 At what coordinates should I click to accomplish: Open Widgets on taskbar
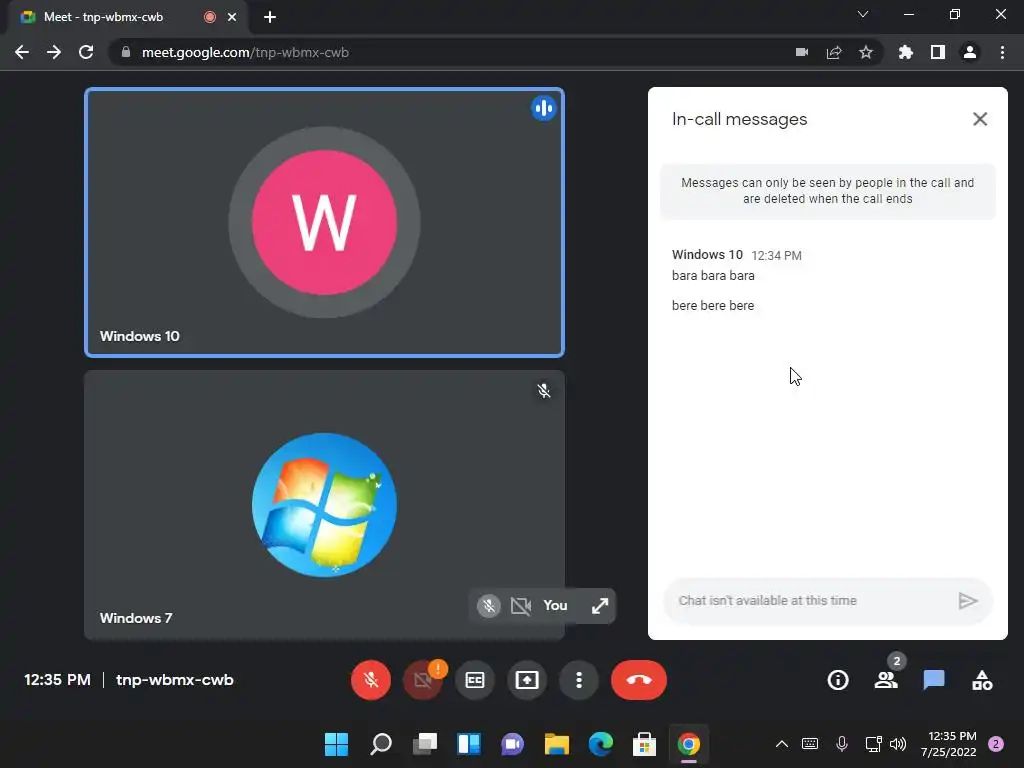[469, 744]
